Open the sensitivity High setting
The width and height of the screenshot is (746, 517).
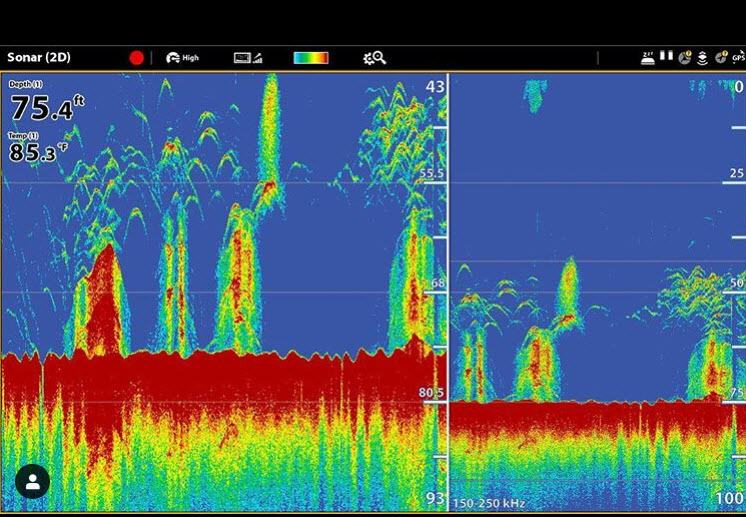(x=182, y=58)
